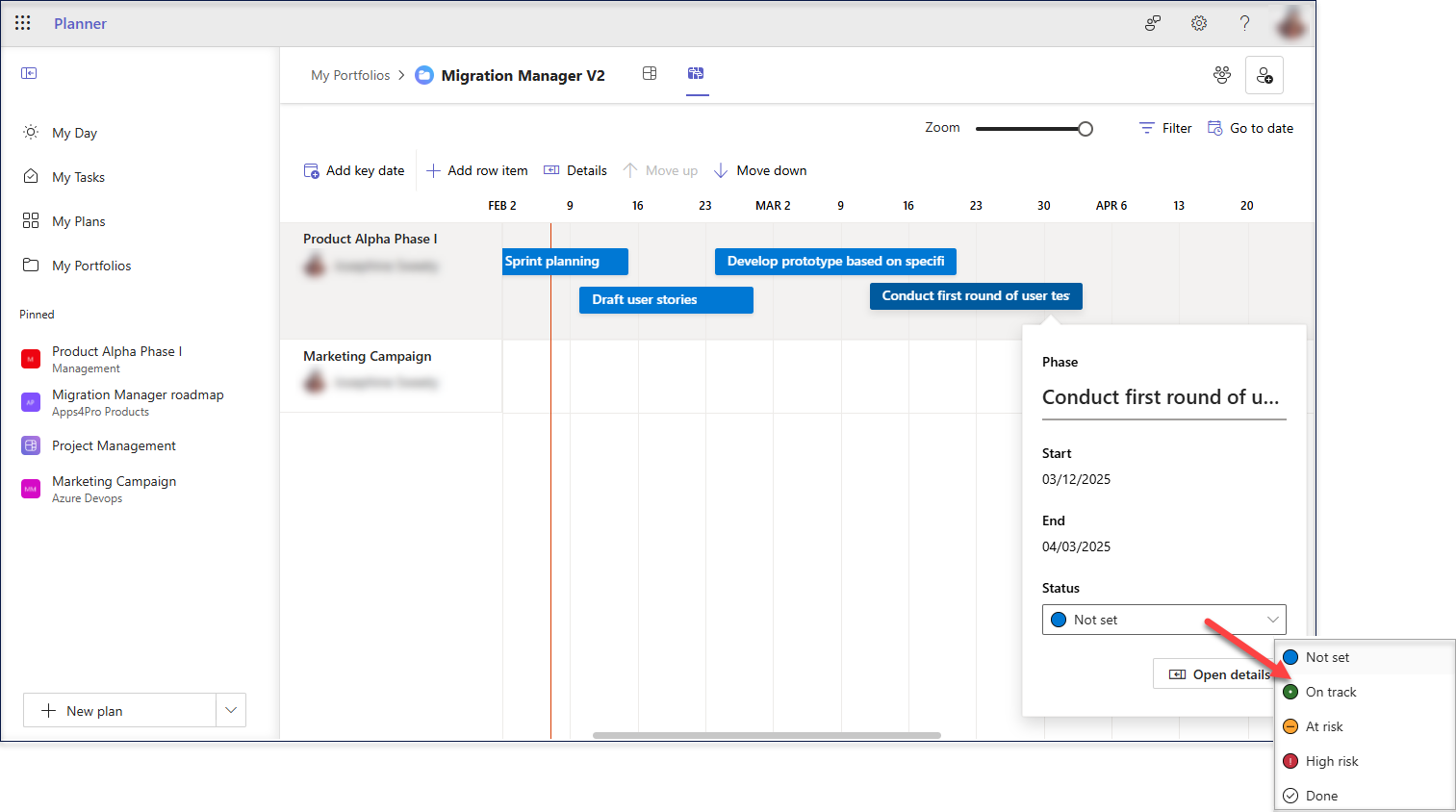
Task: Open the feedback person-with-speech-bubble icon
Action: tap(1152, 22)
